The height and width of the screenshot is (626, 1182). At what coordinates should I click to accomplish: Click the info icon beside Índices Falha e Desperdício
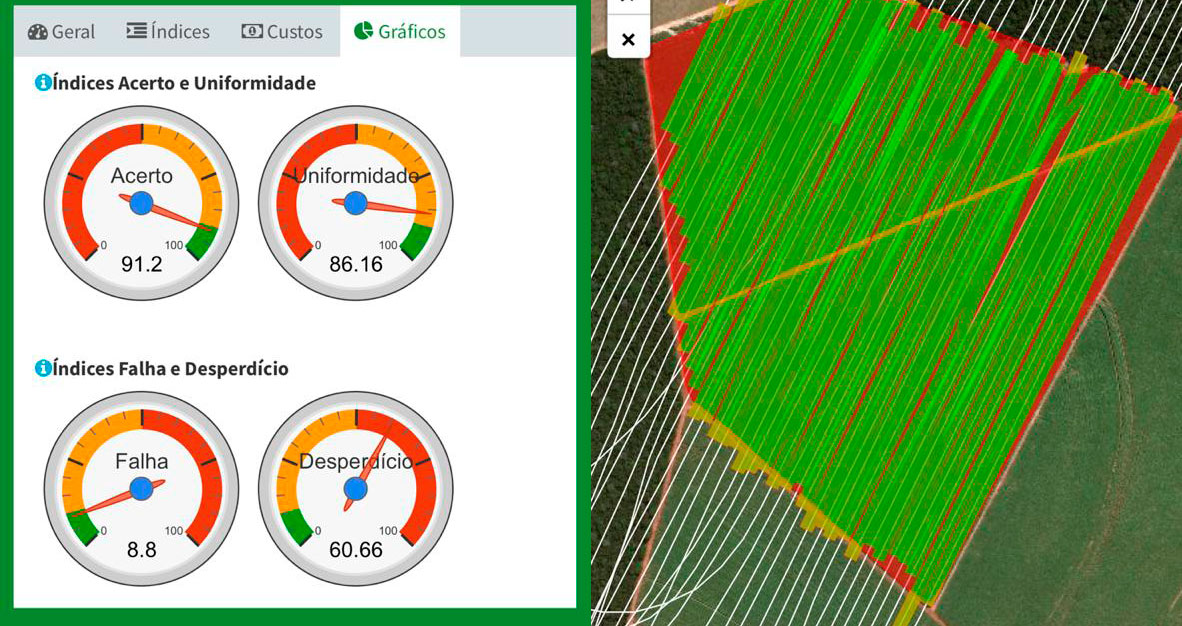pyautogui.click(x=43, y=369)
